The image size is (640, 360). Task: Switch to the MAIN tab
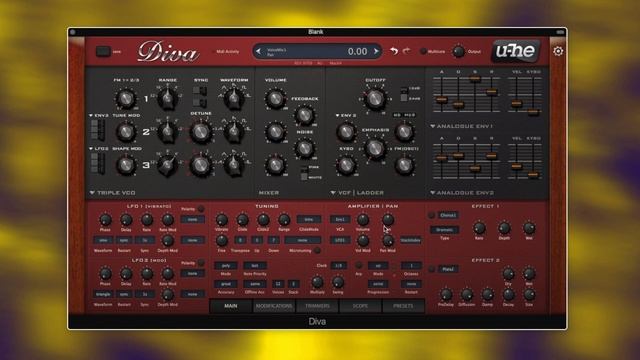[x=231, y=306]
